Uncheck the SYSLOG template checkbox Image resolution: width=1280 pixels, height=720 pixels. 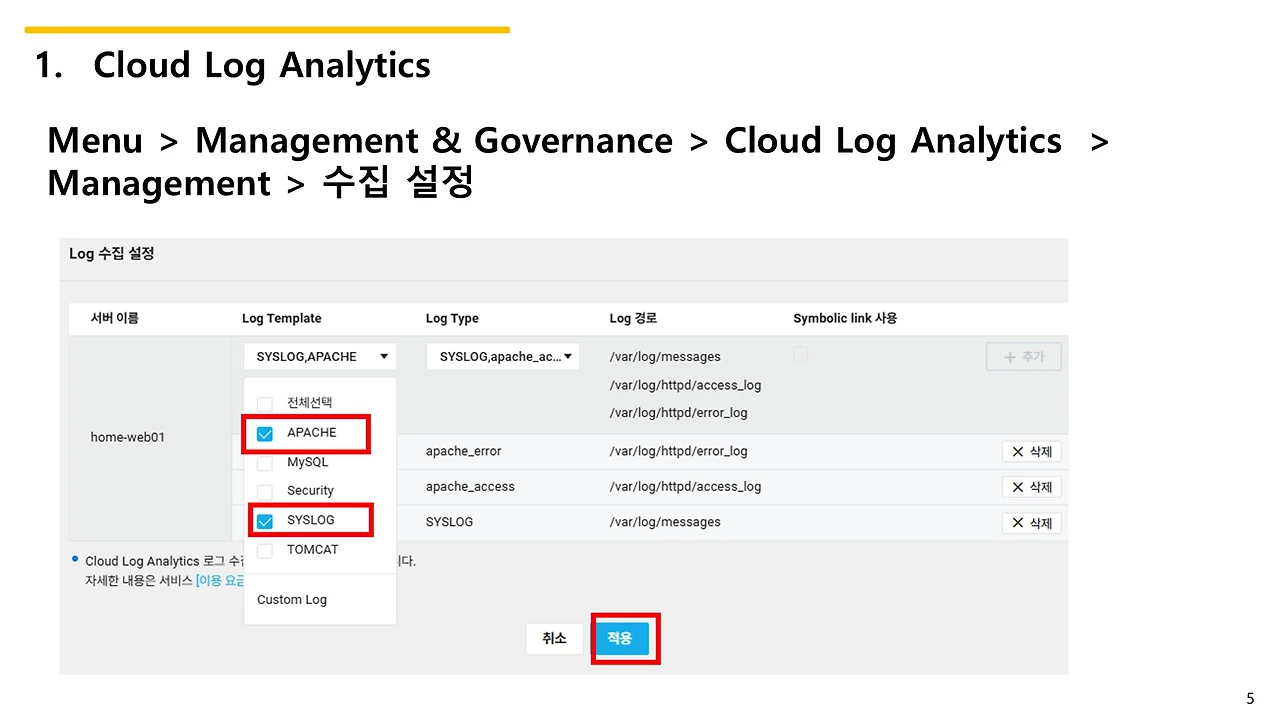click(265, 521)
